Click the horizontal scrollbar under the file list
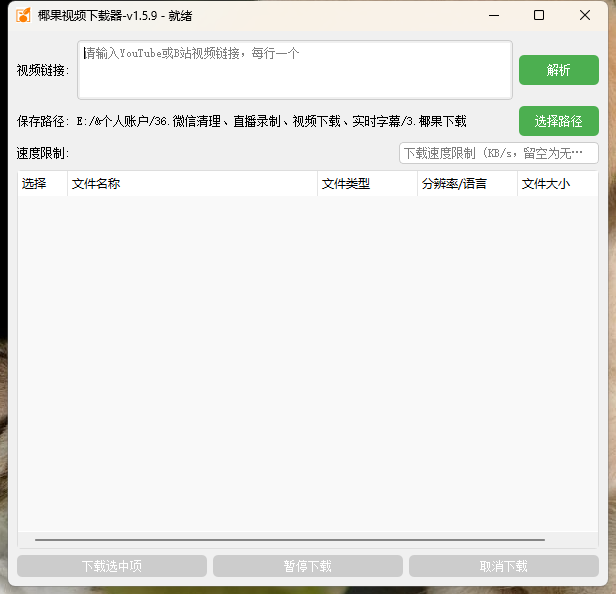The image size is (616, 594). pyautogui.click(x=290, y=540)
